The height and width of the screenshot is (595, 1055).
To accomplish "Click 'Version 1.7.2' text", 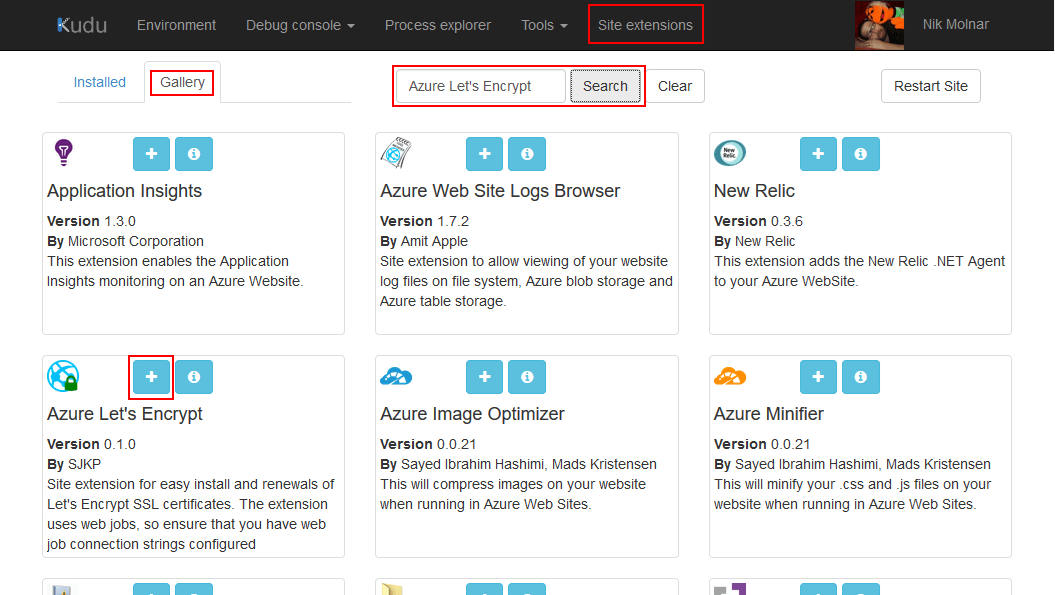I will [425, 221].
